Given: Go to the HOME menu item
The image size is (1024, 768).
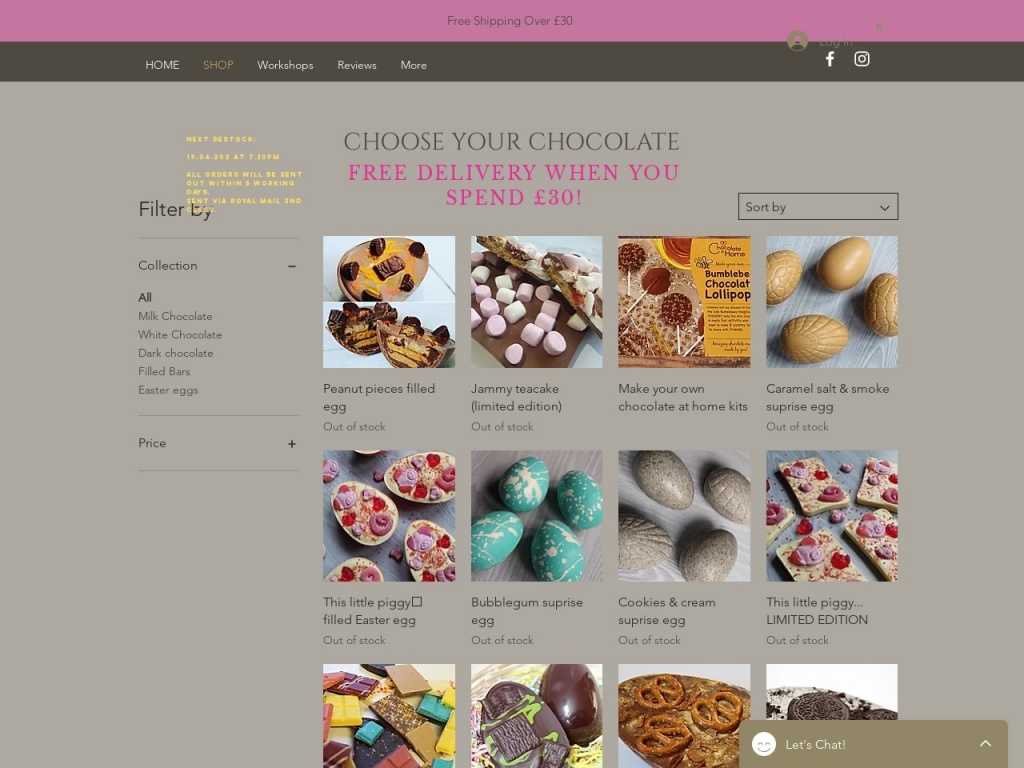Looking at the screenshot, I should coord(162,65).
